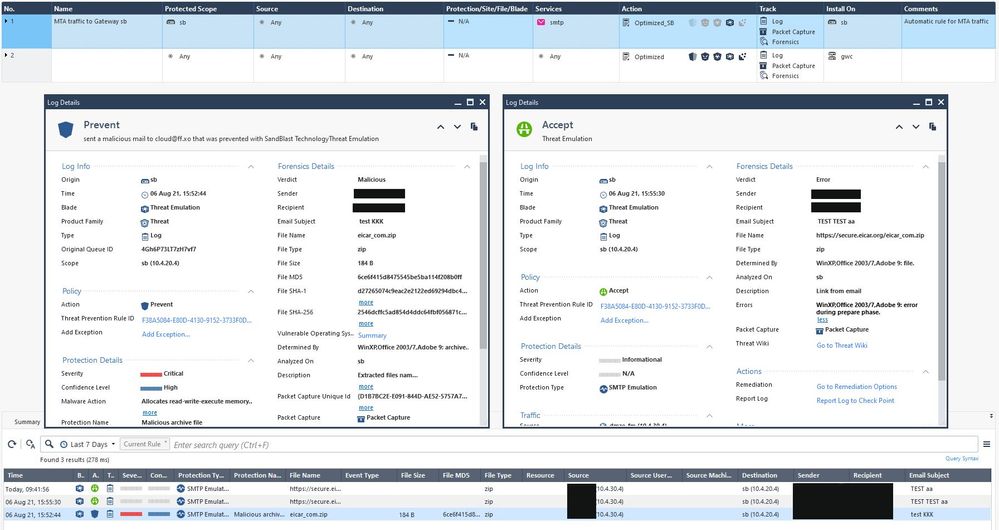Click Add Exception link in Prevent window

coord(166,334)
